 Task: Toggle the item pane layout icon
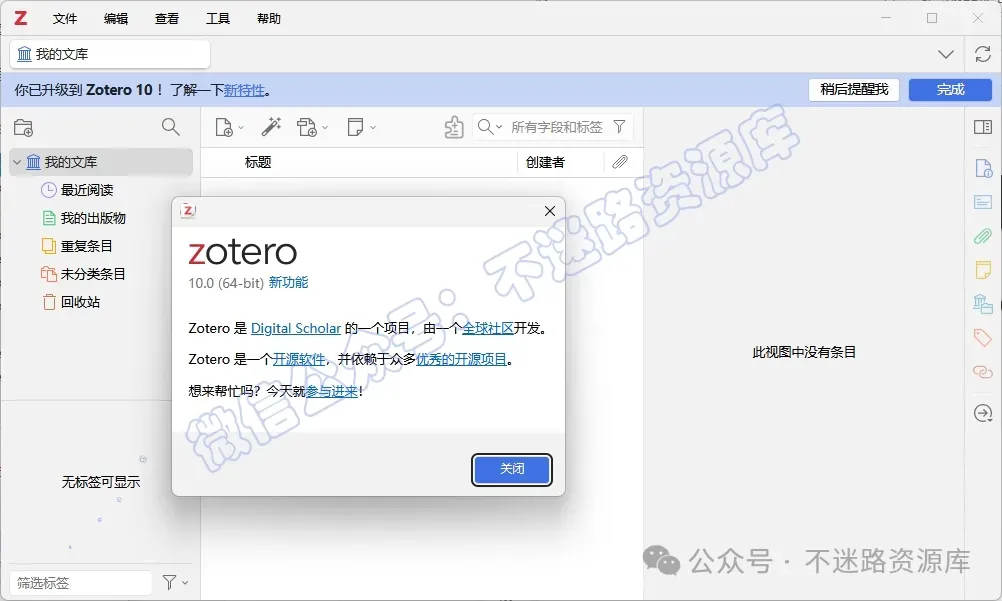point(983,127)
